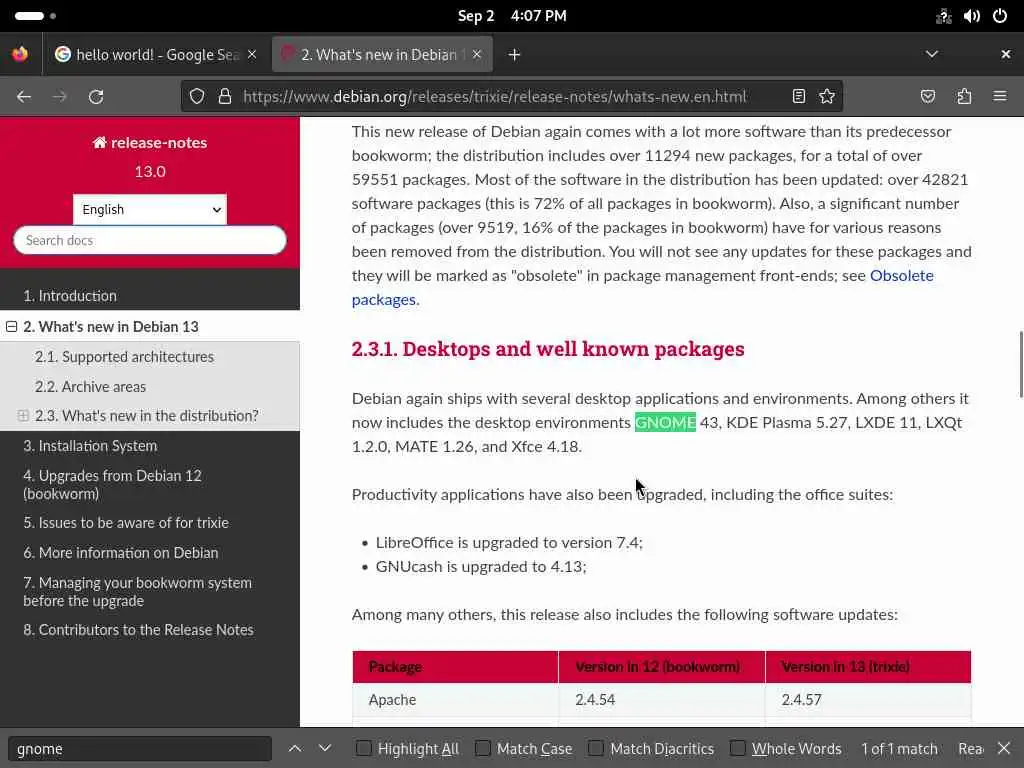Open the Firefox View button
The height and width of the screenshot is (768, 1024).
point(20,54)
